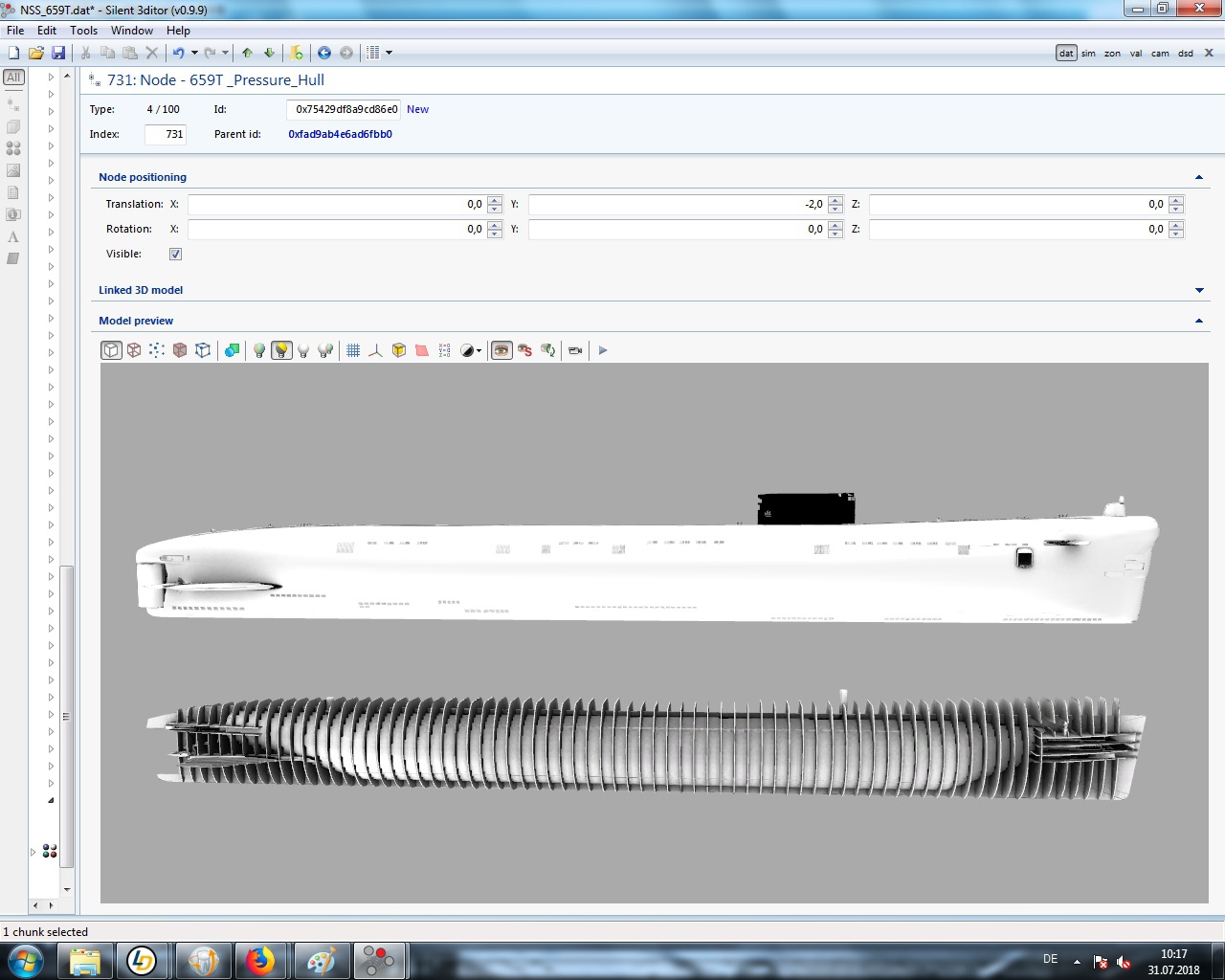
Task: Click the eye with red S icon
Action: tap(524, 350)
